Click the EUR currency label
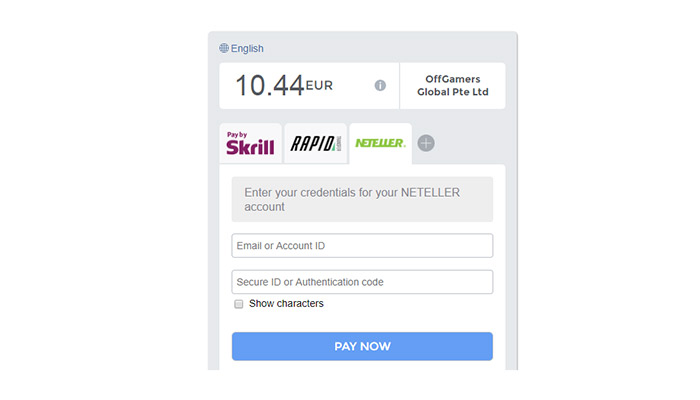Image resolution: width=700 pixels, height=400 pixels. click(320, 86)
